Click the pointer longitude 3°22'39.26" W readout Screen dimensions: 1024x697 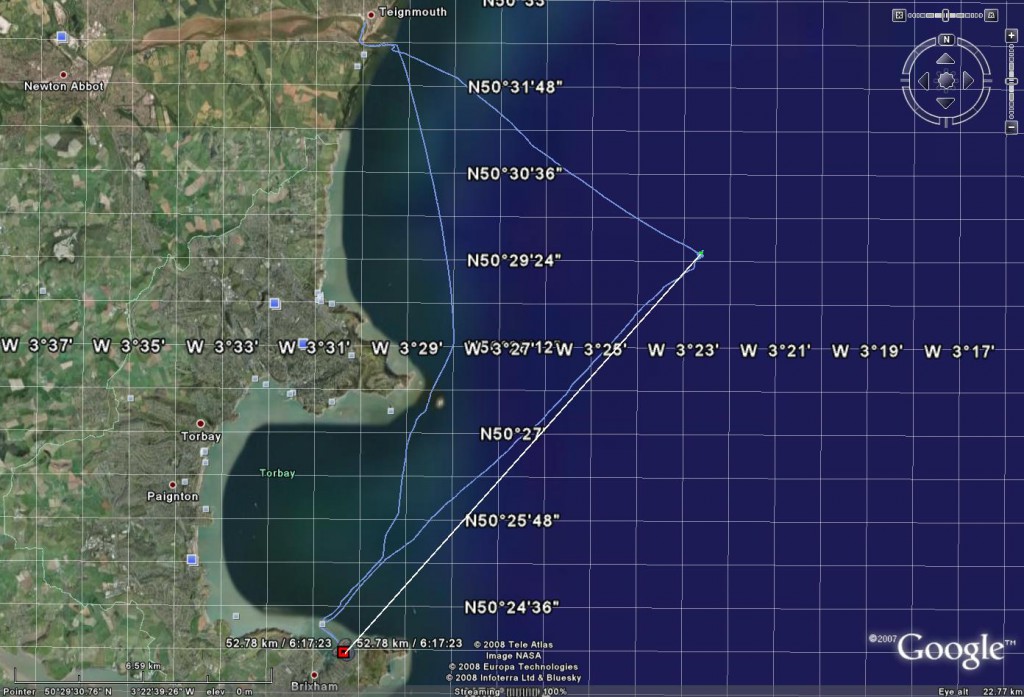click(162, 691)
